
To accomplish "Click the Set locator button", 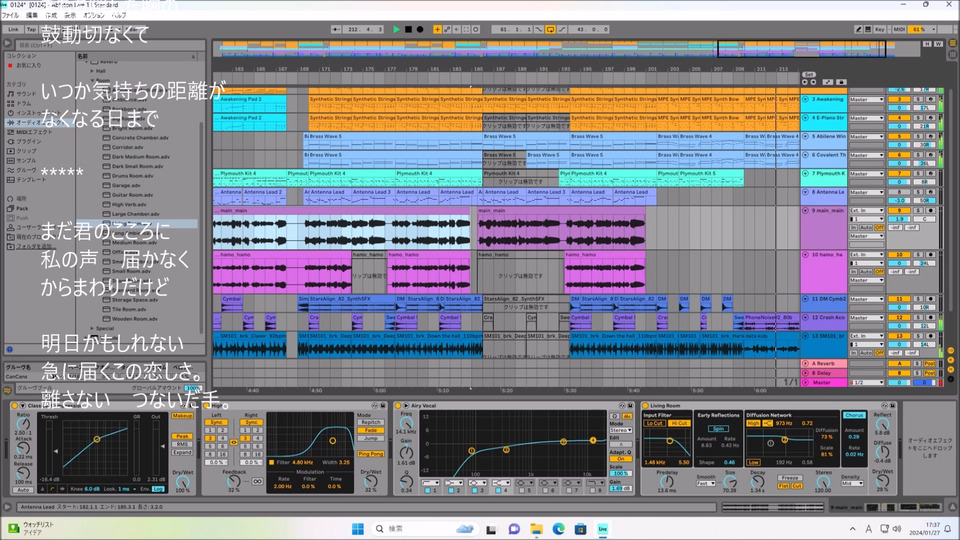I will [x=809, y=75].
